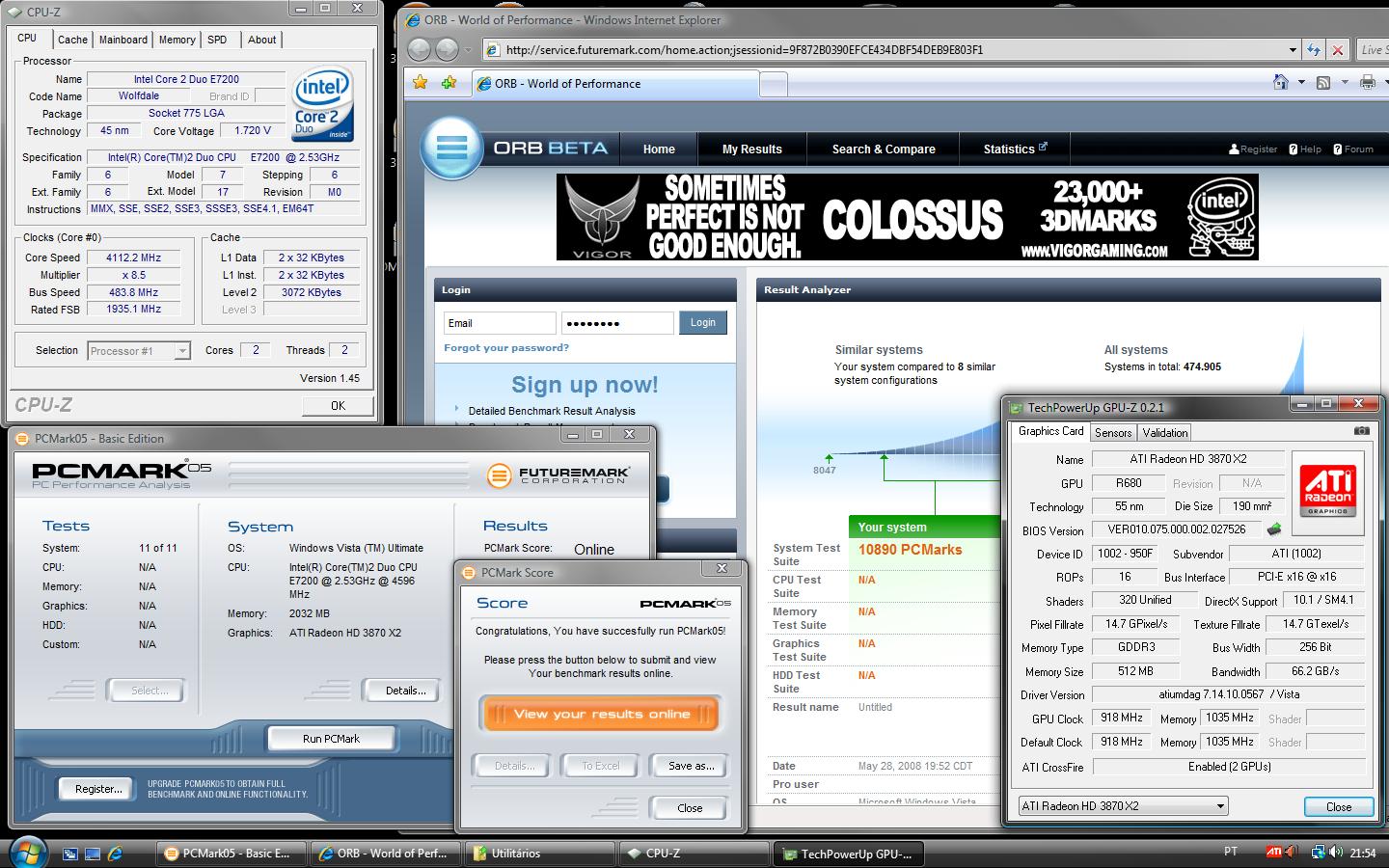1389x868 pixels.
Task: Click Add to Favorites star-plus icon
Action: pyautogui.click(x=449, y=83)
